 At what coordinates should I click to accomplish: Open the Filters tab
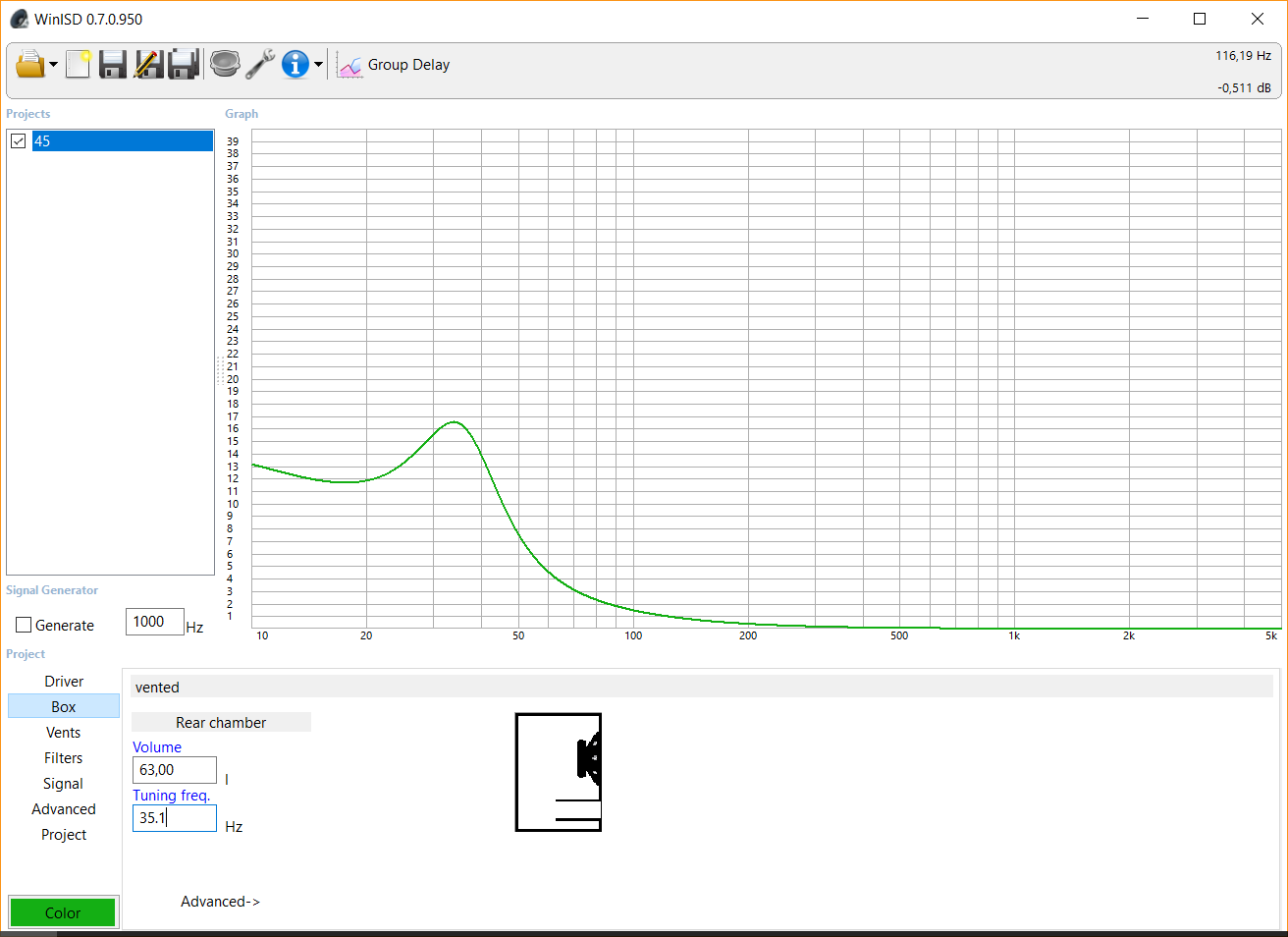[64, 758]
